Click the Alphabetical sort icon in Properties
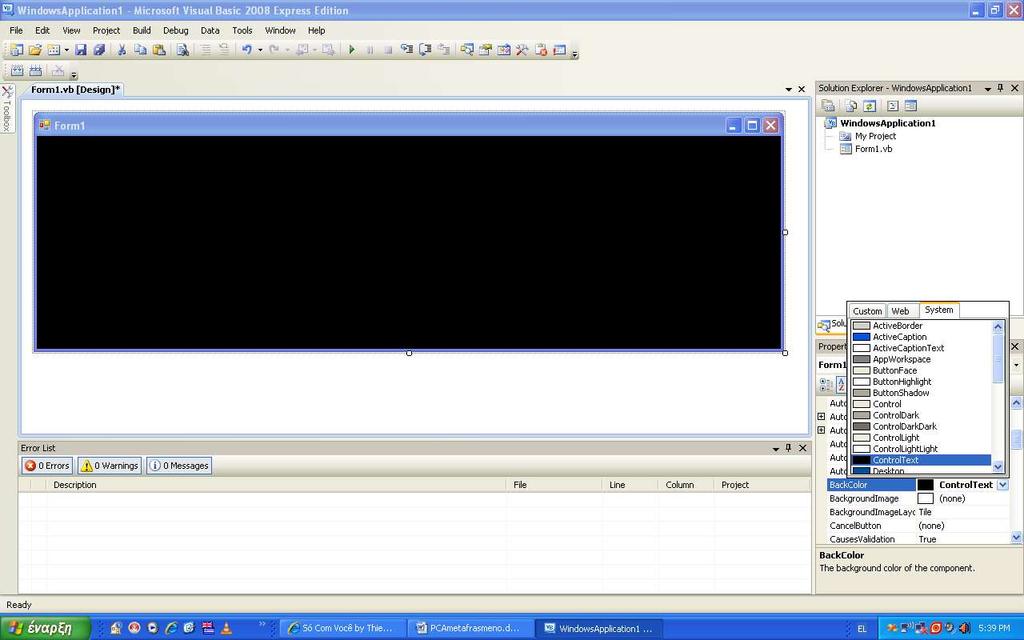This screenshot has height=640, width=1024. coord(841,385)
